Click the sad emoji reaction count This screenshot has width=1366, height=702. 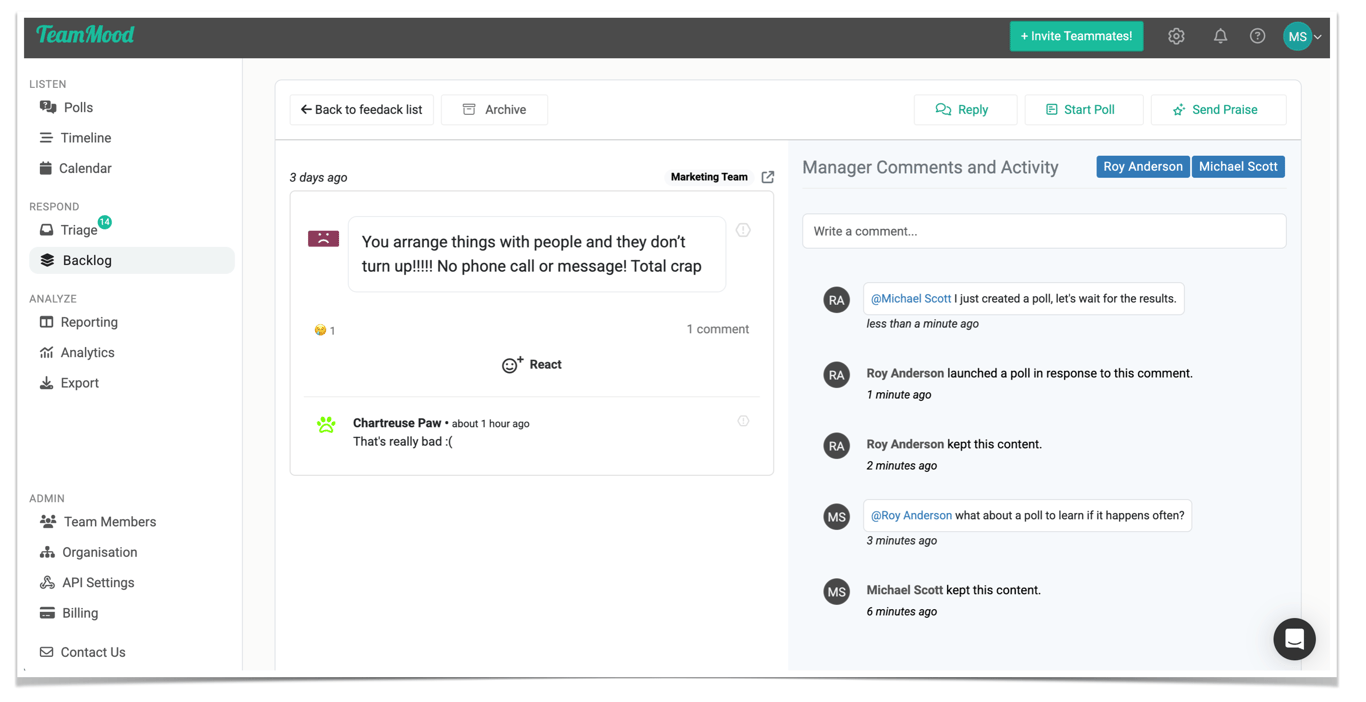tap(324, 330)
